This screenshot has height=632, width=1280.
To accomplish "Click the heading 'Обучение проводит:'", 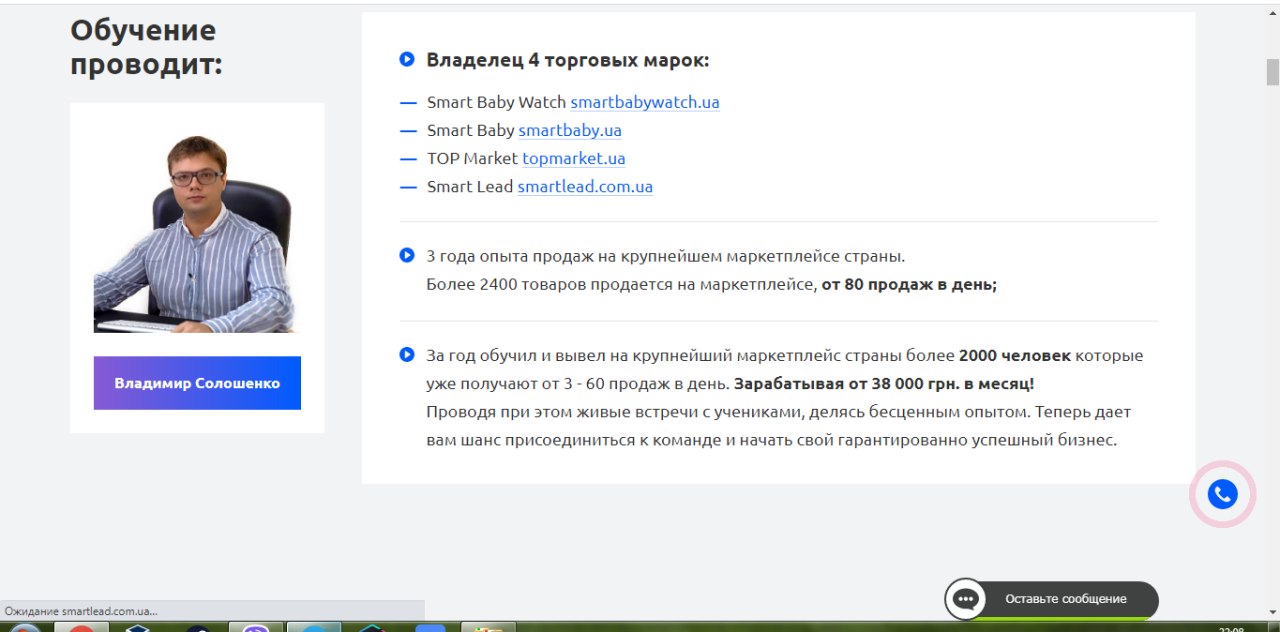I will point(146,47).
